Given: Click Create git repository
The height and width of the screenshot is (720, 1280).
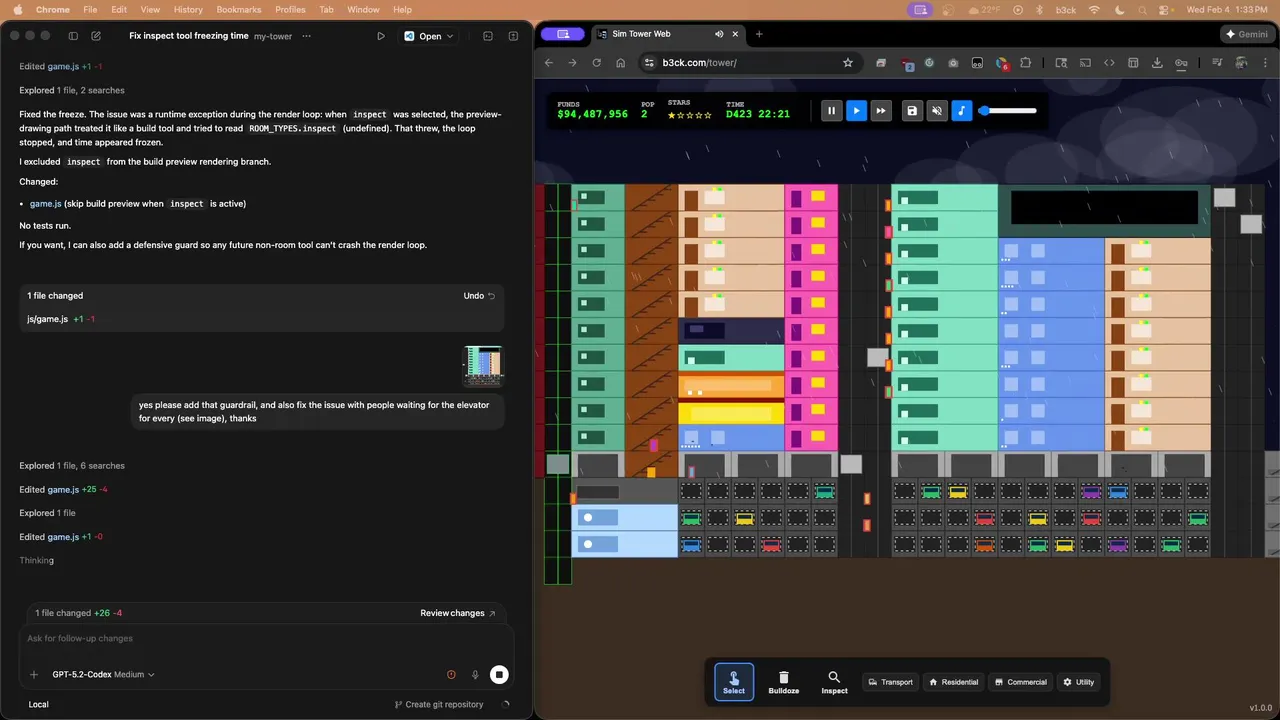Looking at the screenshot, I should tap(439, 705).
